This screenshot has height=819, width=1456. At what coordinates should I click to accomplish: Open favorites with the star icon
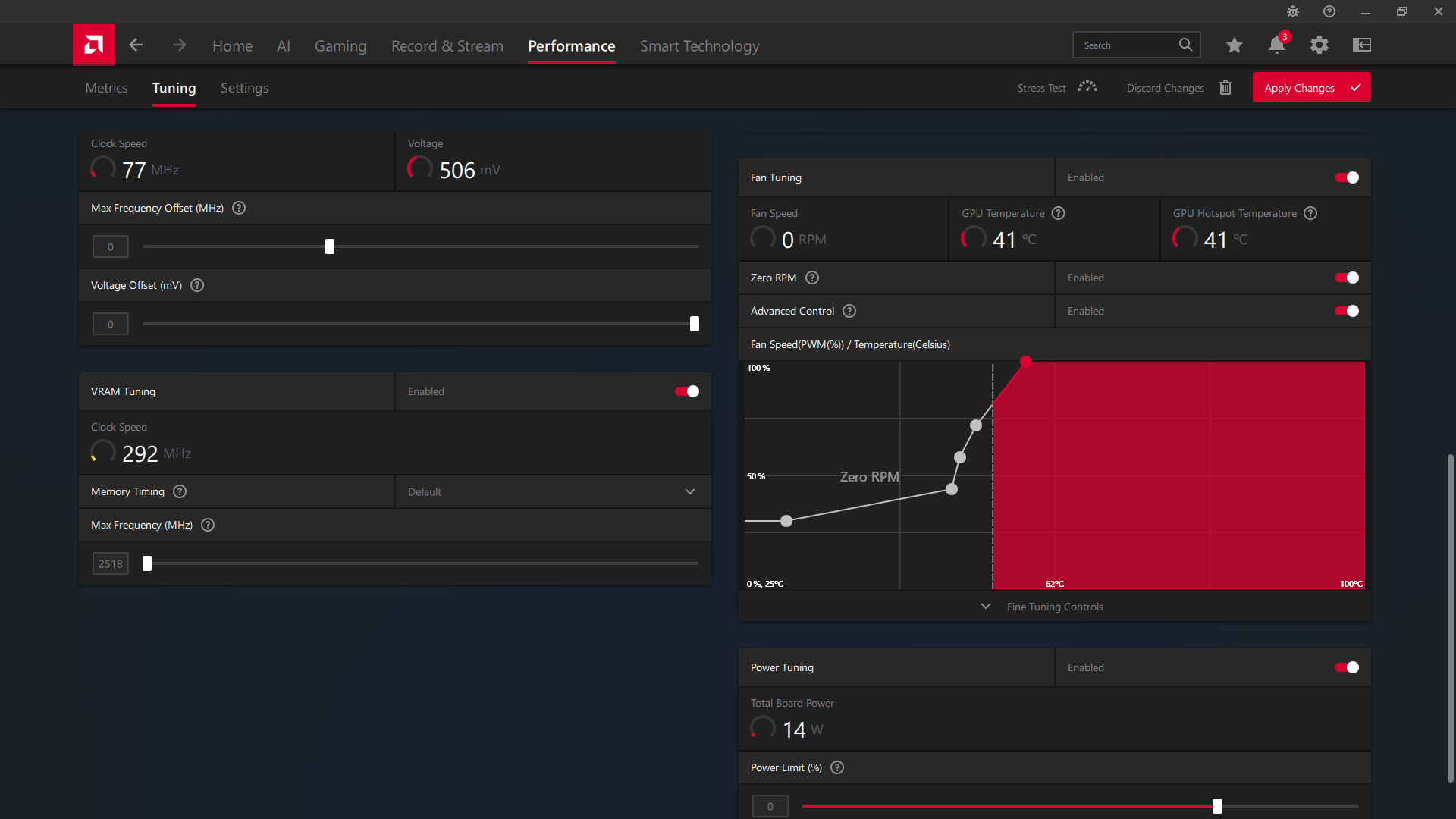click(x=1234, y=45)
